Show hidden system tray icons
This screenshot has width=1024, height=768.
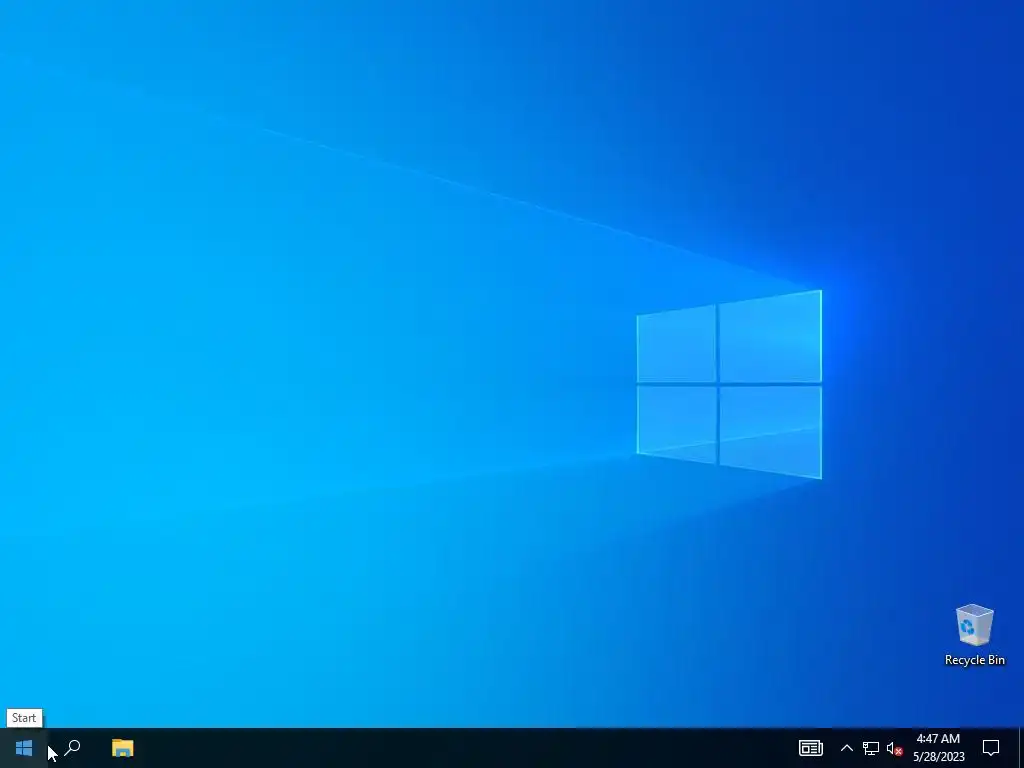(846, 748)
